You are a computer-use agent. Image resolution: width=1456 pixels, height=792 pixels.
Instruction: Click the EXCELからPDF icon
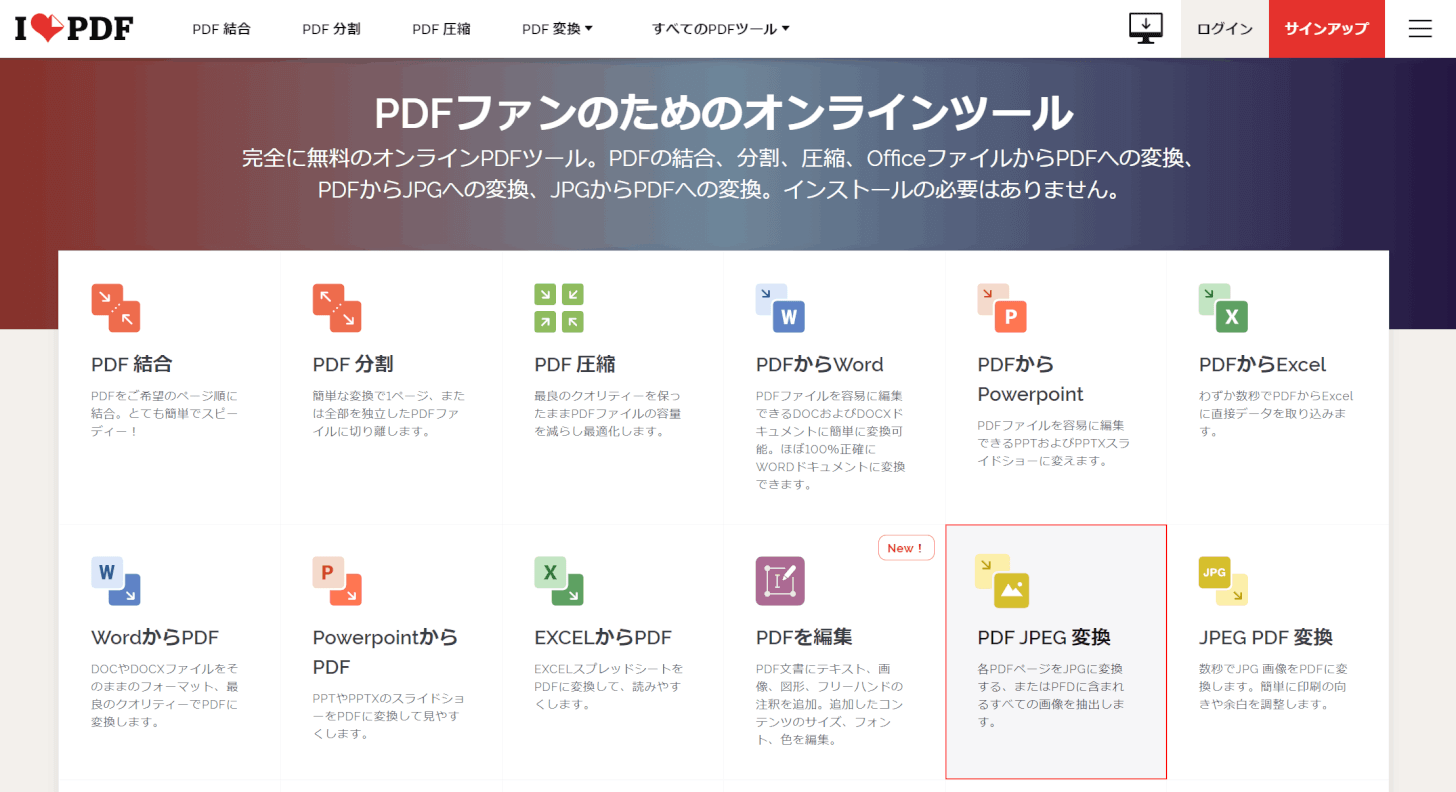[x=559, y=581]
